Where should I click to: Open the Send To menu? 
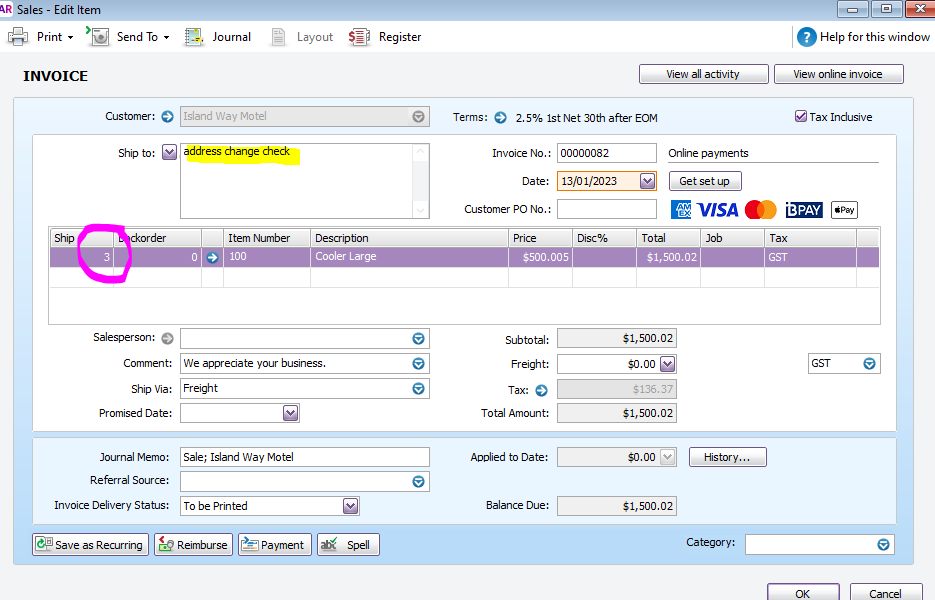128,37
